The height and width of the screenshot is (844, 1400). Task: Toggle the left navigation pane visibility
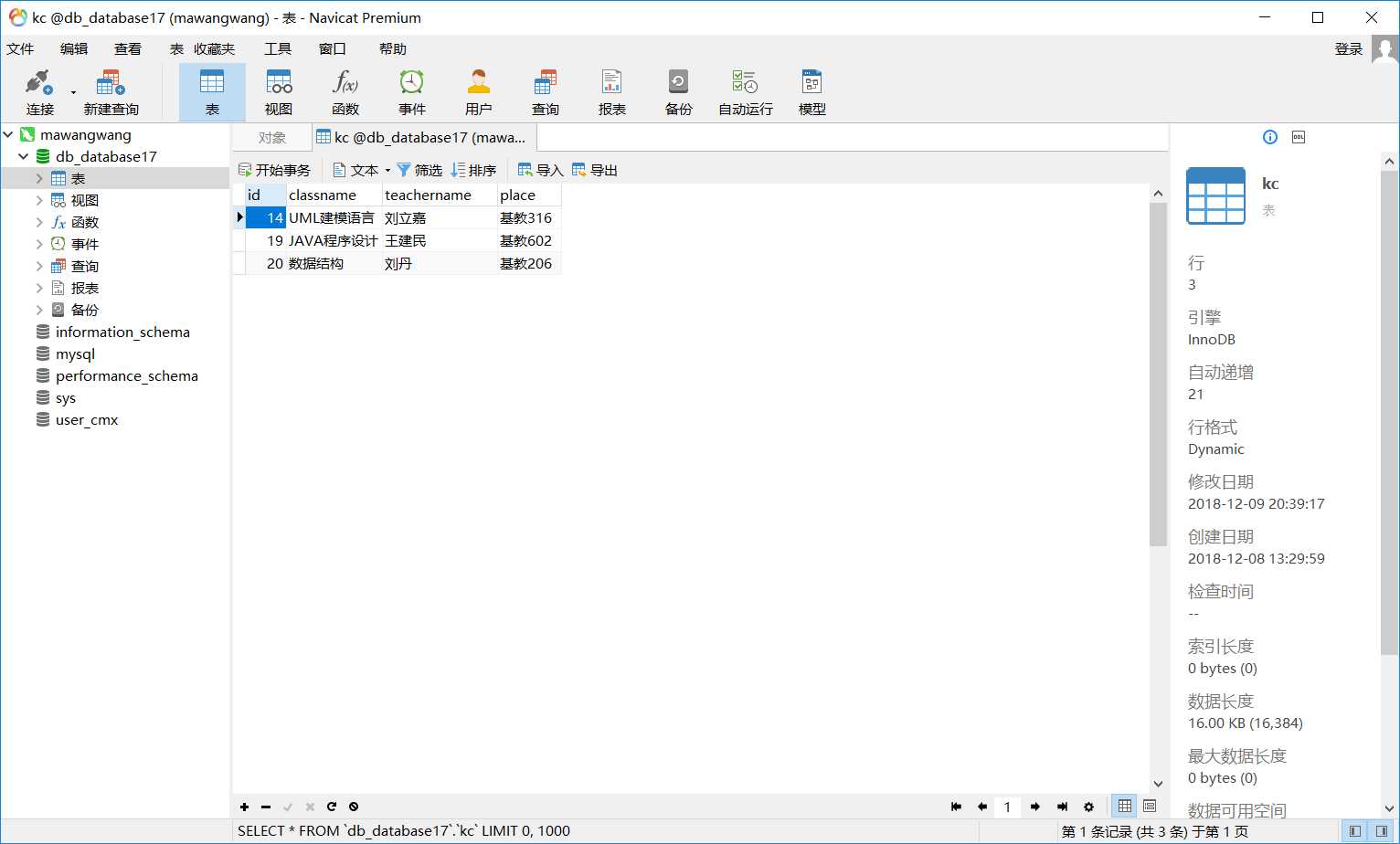pyautogui.click(x=1355, y=831)
